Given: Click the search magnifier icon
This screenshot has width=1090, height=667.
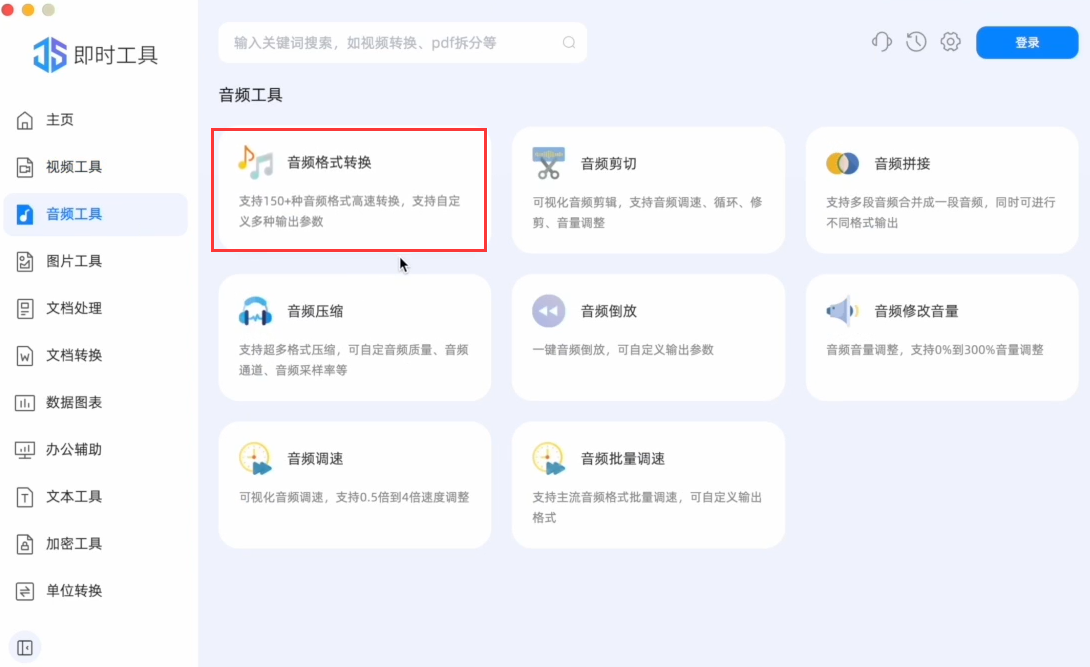Looking at the screenshot, I should [569, 42].
